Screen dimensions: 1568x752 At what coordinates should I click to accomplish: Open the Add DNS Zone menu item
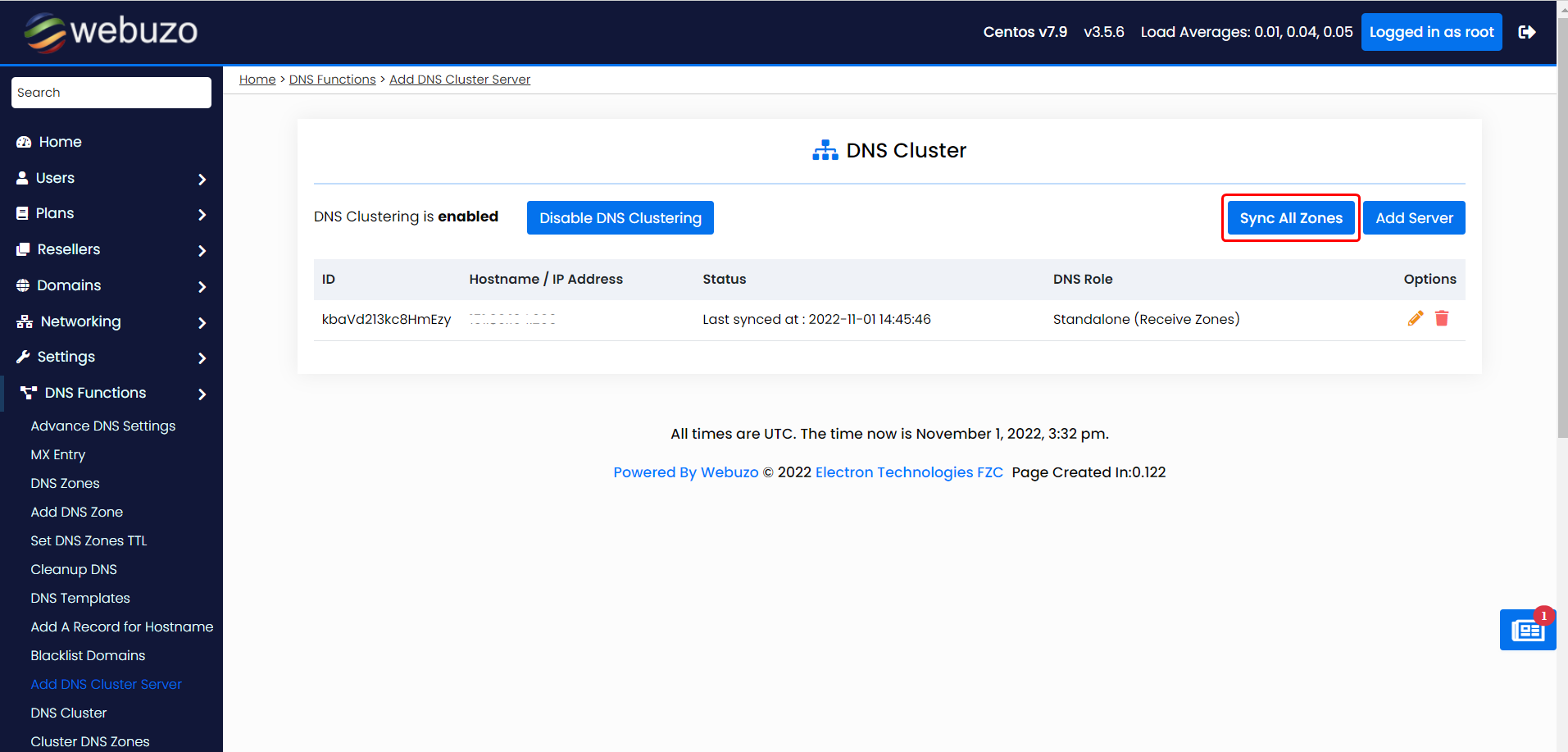76,511
